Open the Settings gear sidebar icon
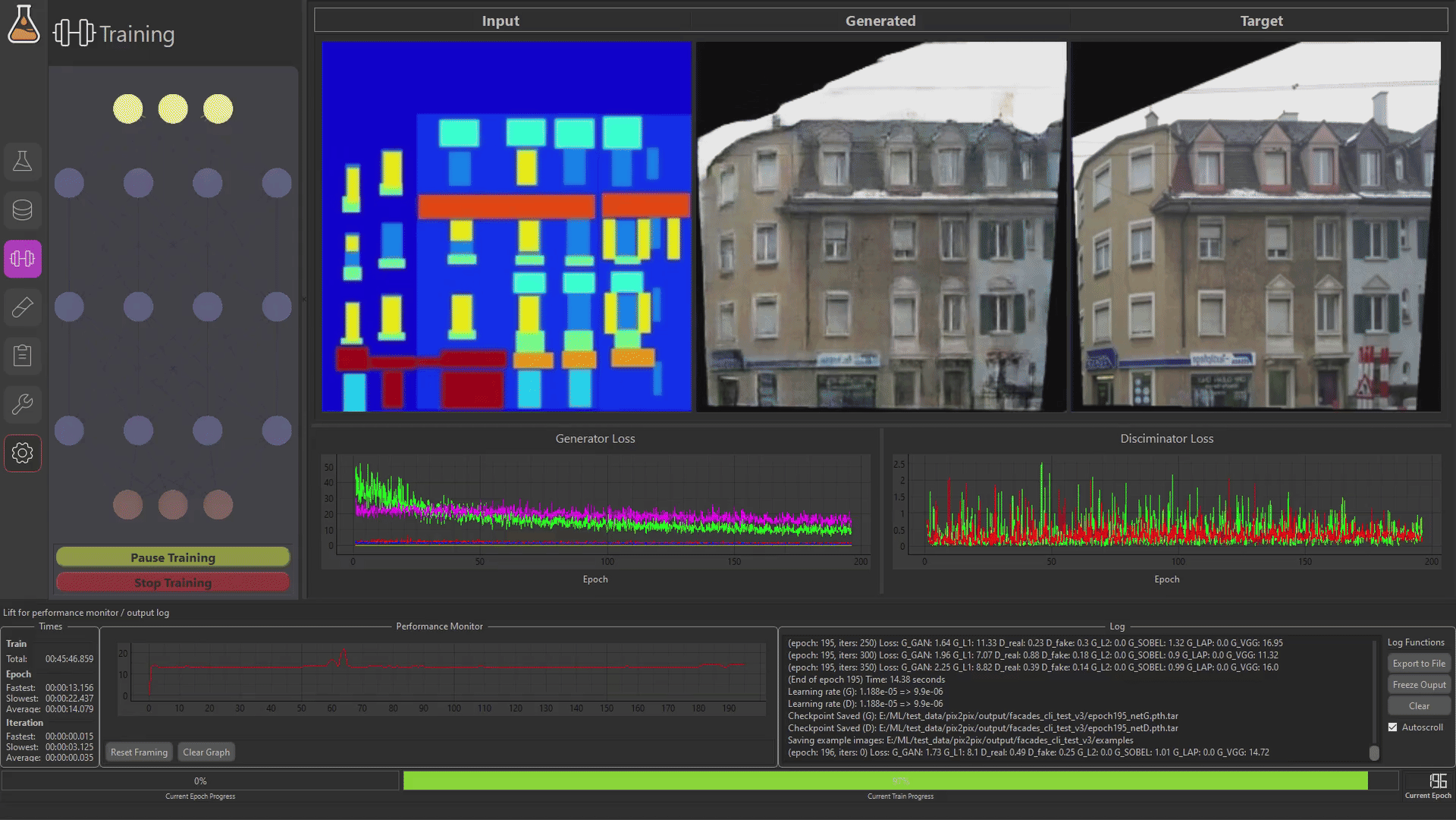The width and height of the screenshot is (1456, 820). tap(22, 453)
